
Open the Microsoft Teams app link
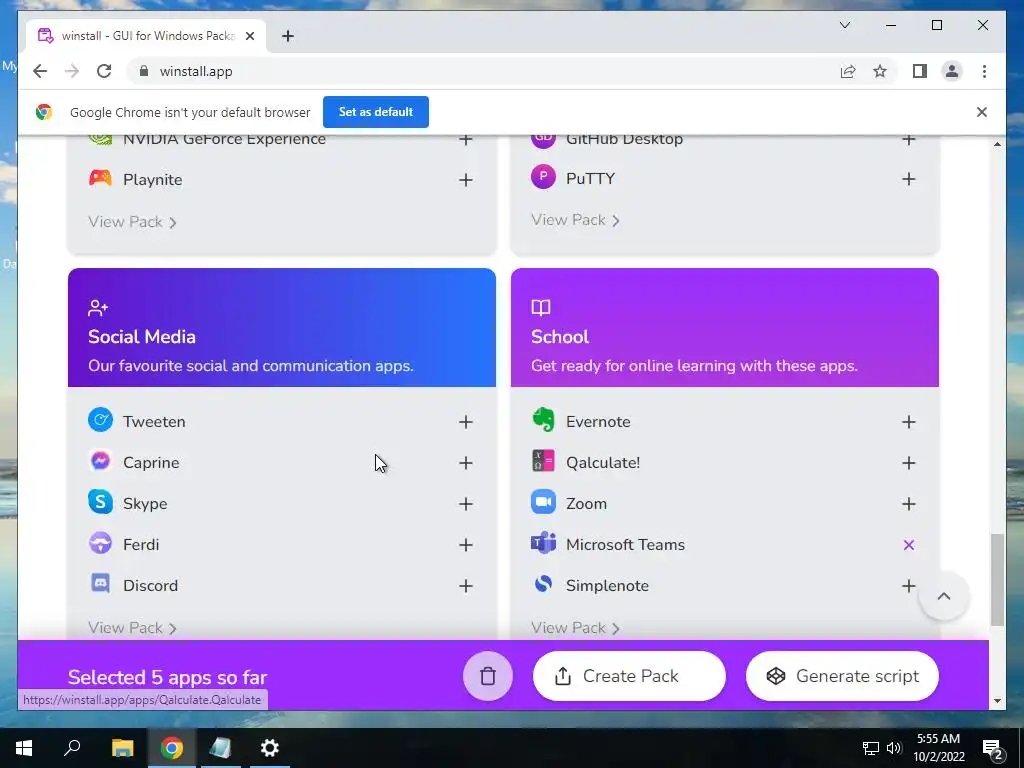(625, 545)
